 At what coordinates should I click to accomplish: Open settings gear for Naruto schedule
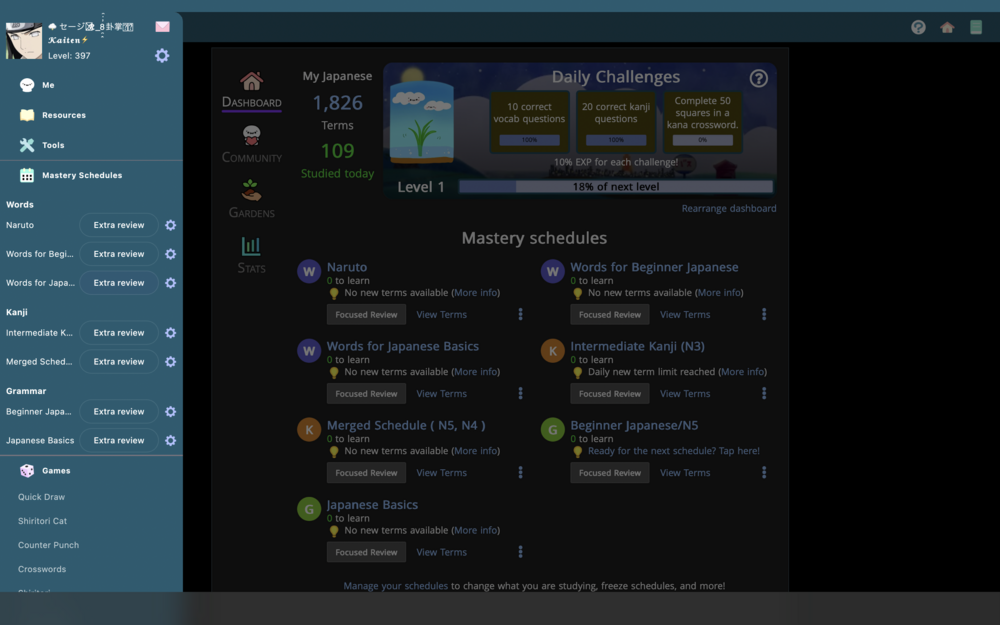[170, 225]
